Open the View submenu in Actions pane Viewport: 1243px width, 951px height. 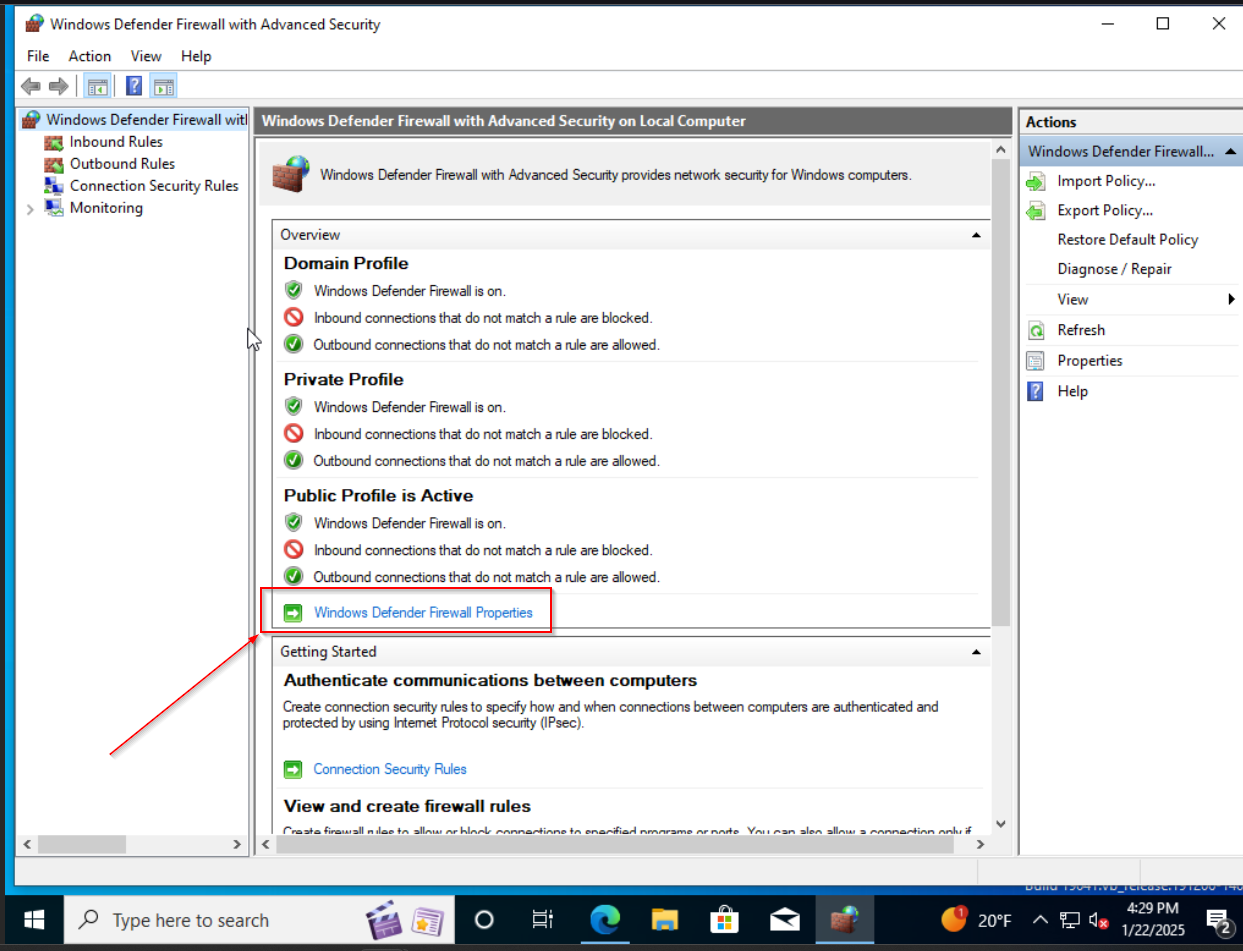[1073, 299]
